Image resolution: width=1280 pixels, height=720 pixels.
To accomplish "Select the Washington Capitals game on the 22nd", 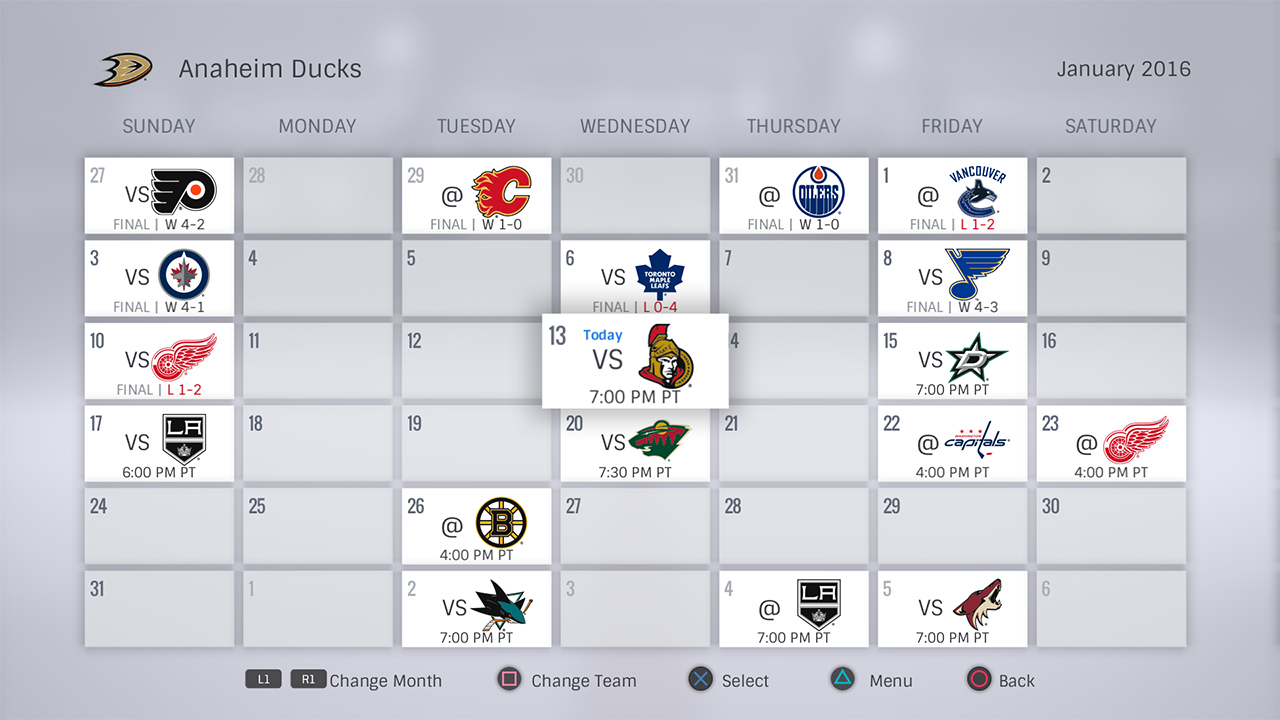I will [952, 443].
